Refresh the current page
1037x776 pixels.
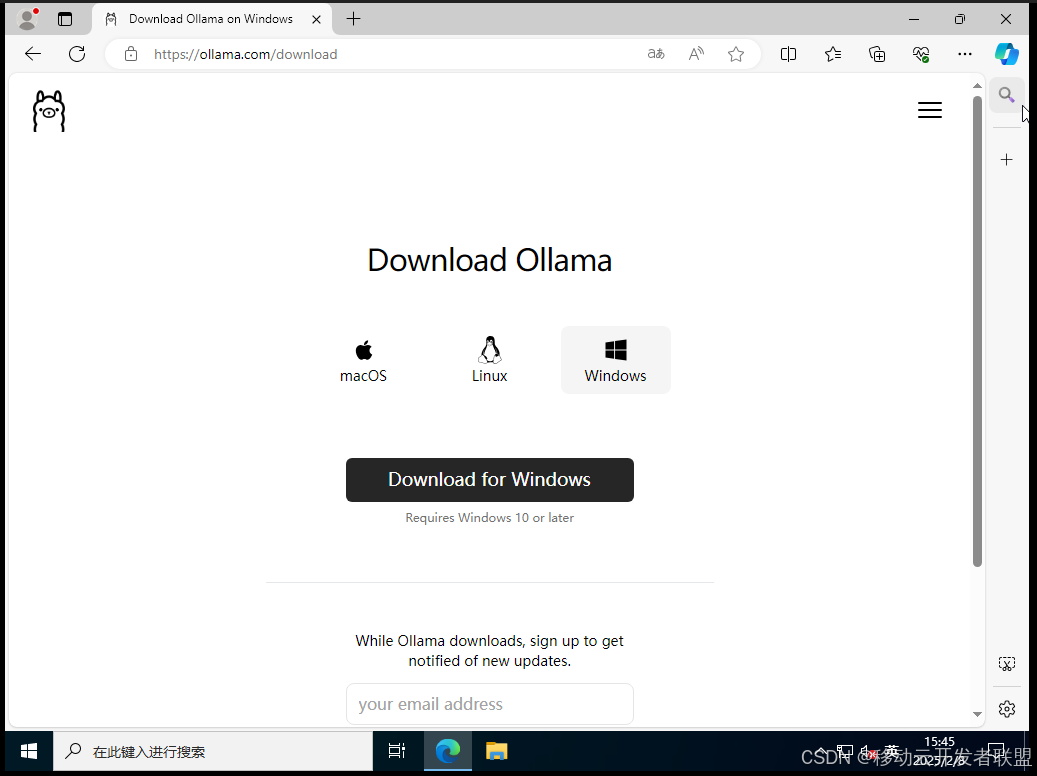pyautogui.click(x=77, y=54)
